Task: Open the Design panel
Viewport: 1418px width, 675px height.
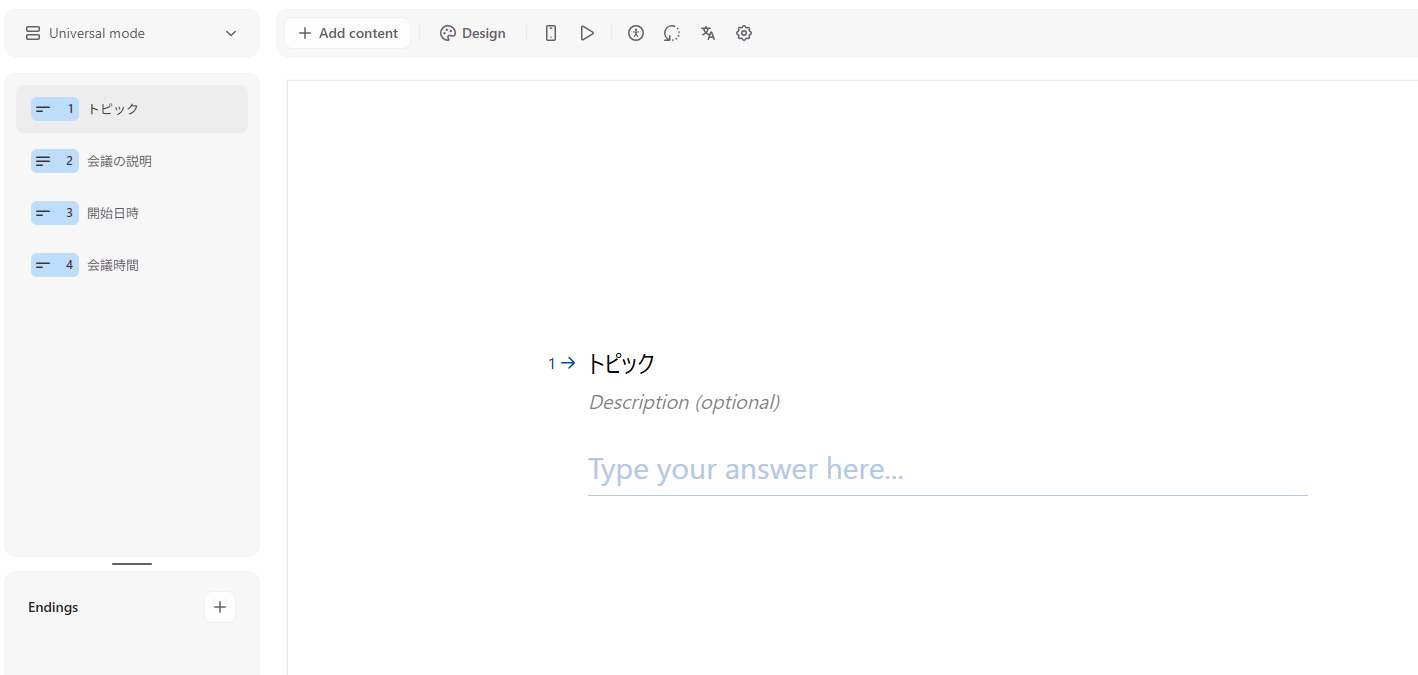Action: coord(473,33)
